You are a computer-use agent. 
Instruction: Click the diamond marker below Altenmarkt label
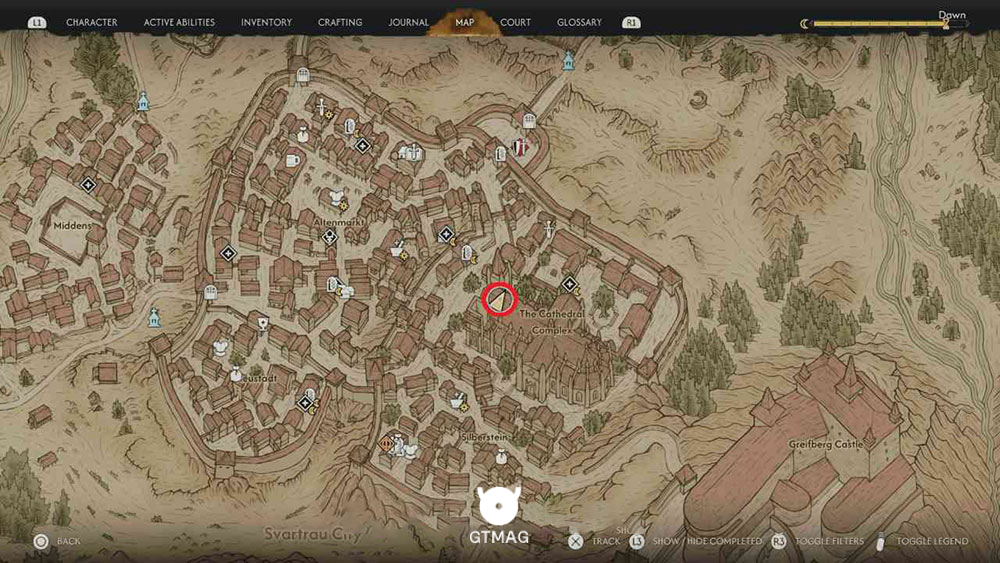click(329, 237)
